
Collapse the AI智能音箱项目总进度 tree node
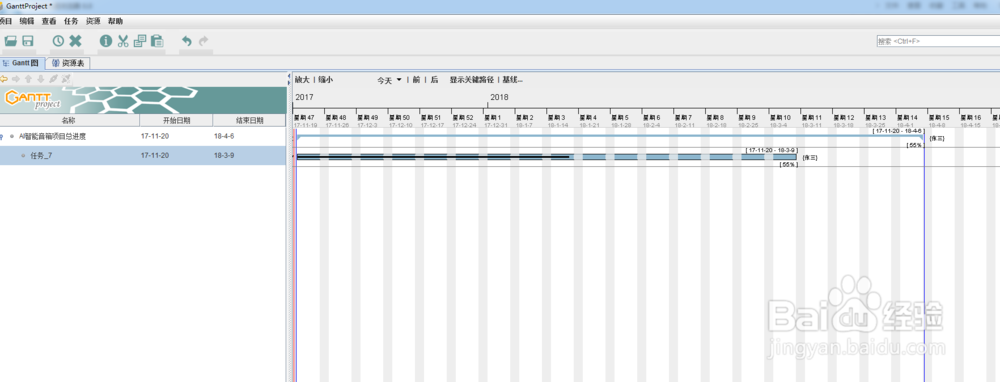point(1,136)
